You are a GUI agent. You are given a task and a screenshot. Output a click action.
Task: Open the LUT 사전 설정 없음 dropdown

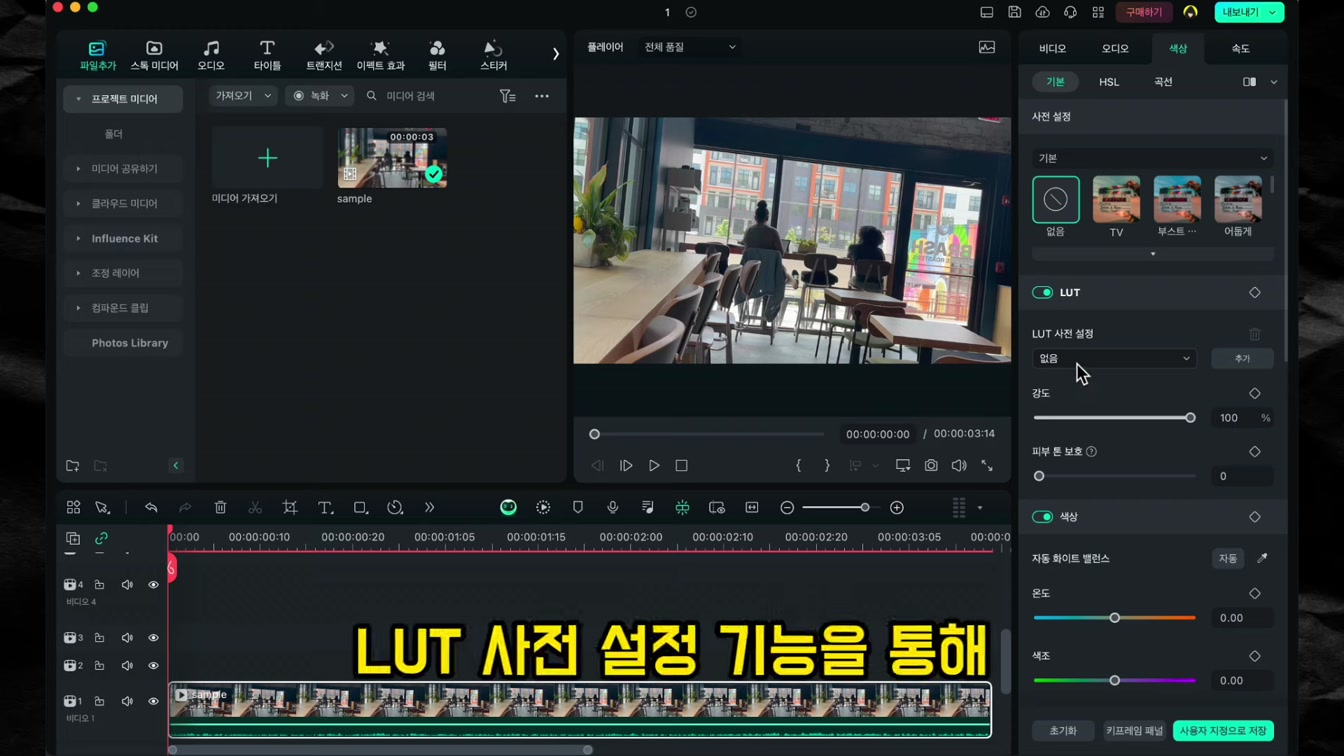[1114, 359]
